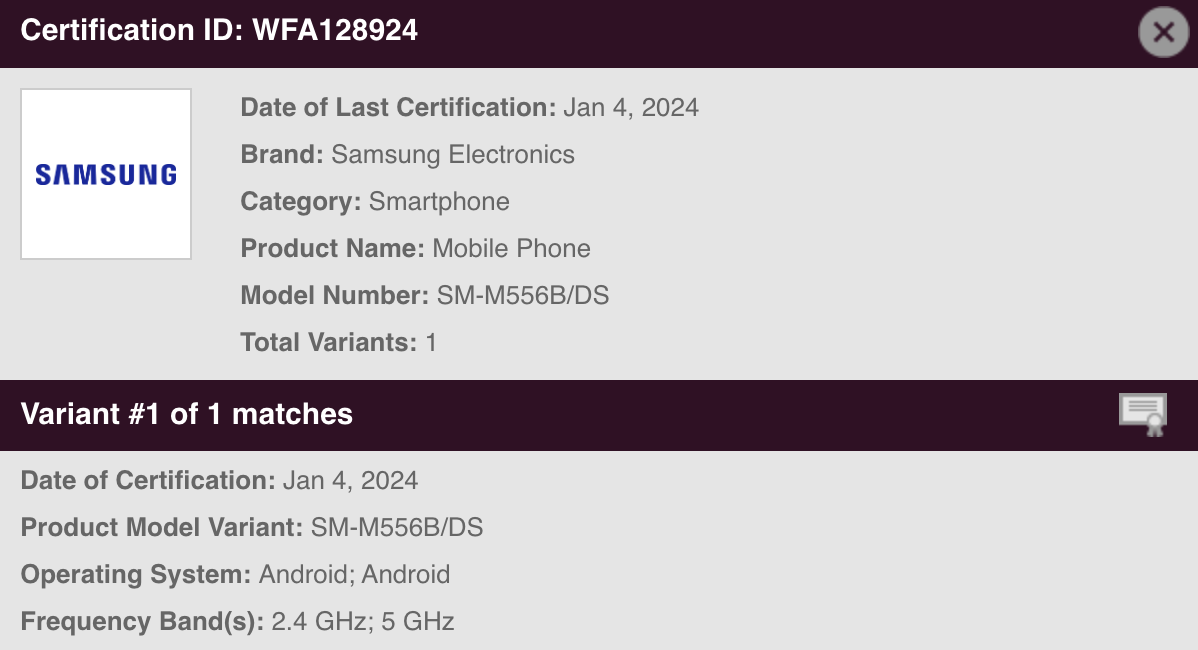Image resolution: width=1198 pixels, height=650 pixels.
Task: Click the Jan 4, 2024 last certification value
Action: point(631,107)
